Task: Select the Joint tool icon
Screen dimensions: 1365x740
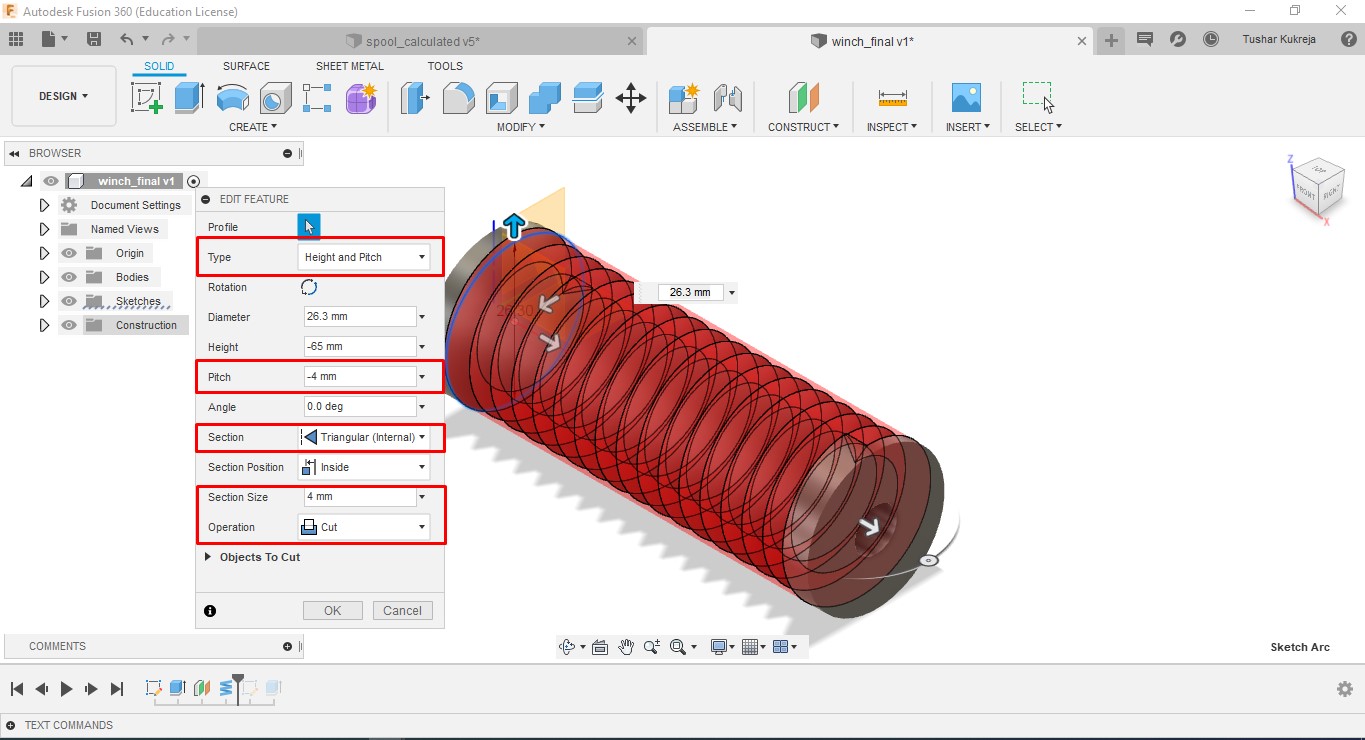Action: point(728,97)
